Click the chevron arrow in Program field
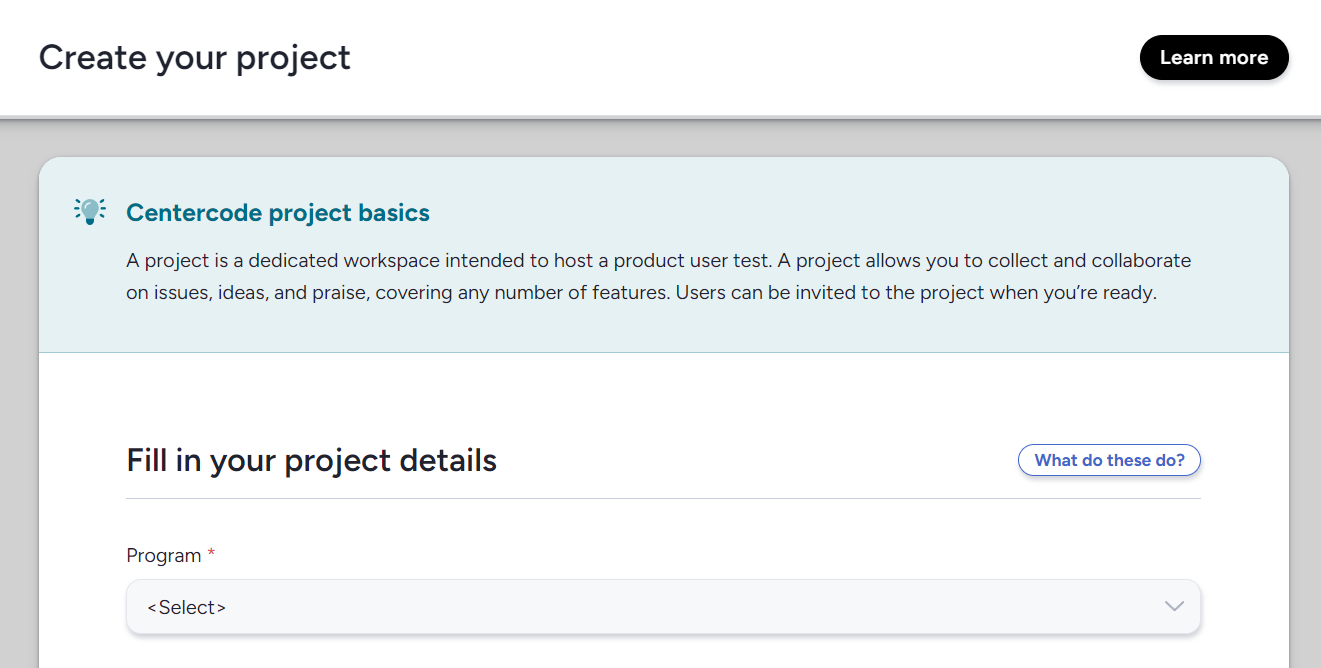1321x668 pixels. (1174, 607)
